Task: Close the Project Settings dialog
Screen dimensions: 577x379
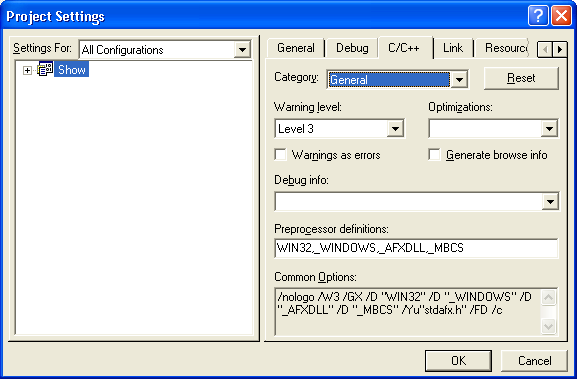Action: pos(561,16)
